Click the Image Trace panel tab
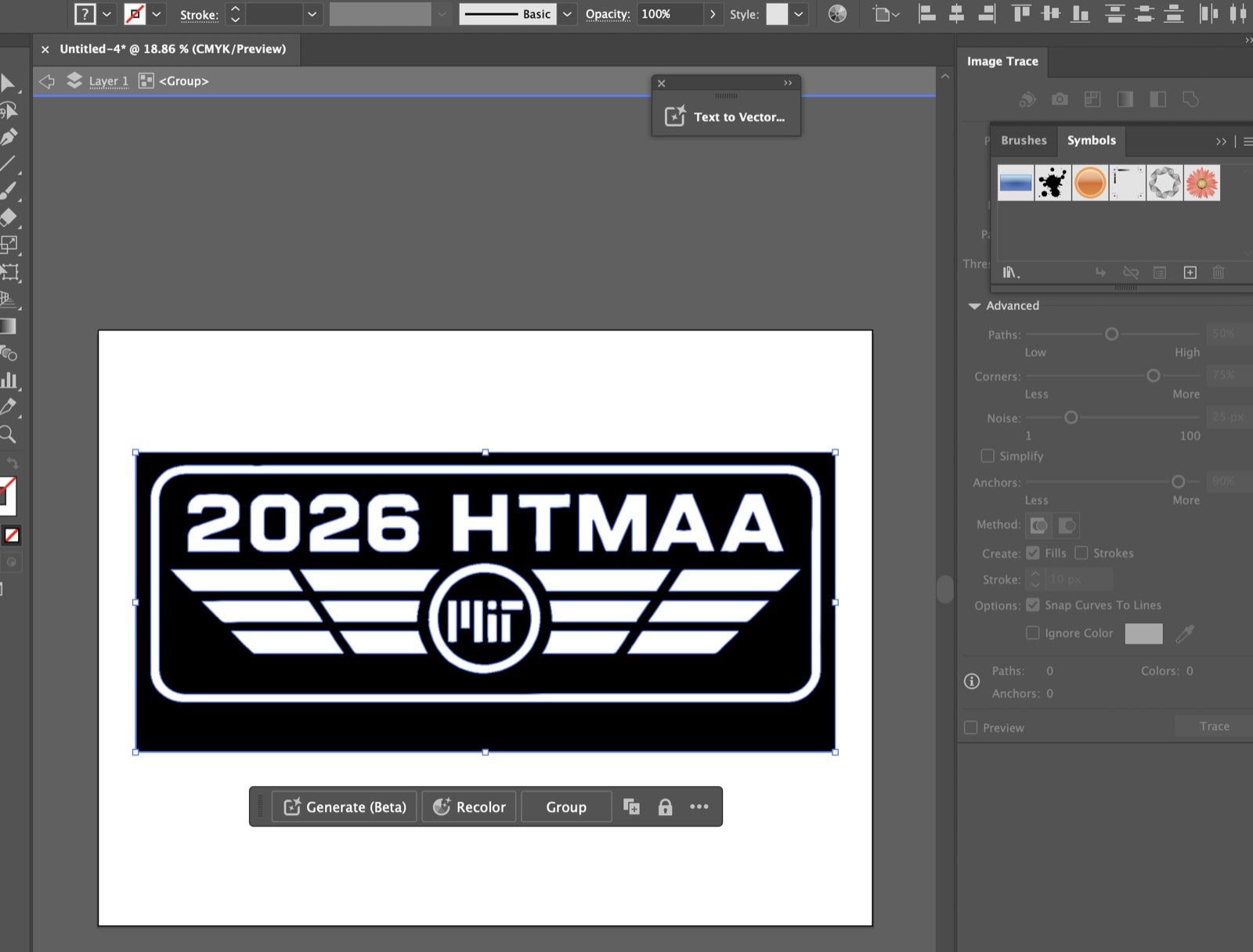This screenshot has width=1253, height=952. tap(1002, 61)
